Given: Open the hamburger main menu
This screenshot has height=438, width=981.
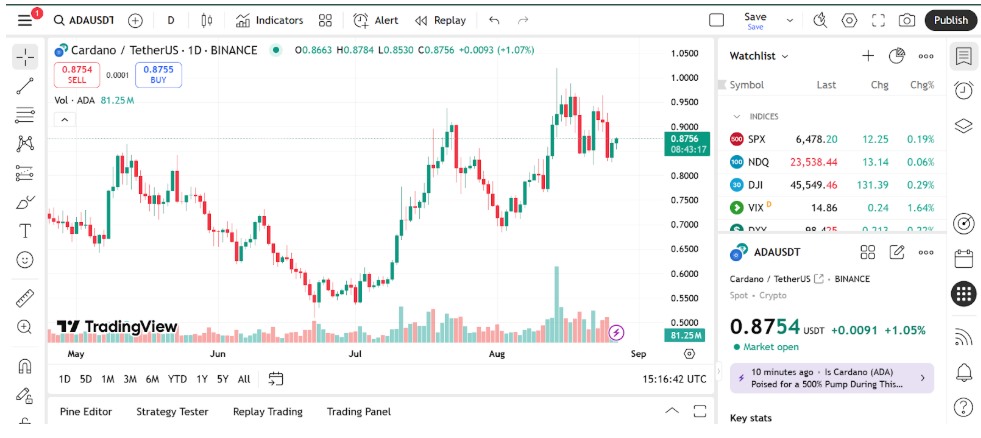Looking at the screenshot, I should coord(24,20).
